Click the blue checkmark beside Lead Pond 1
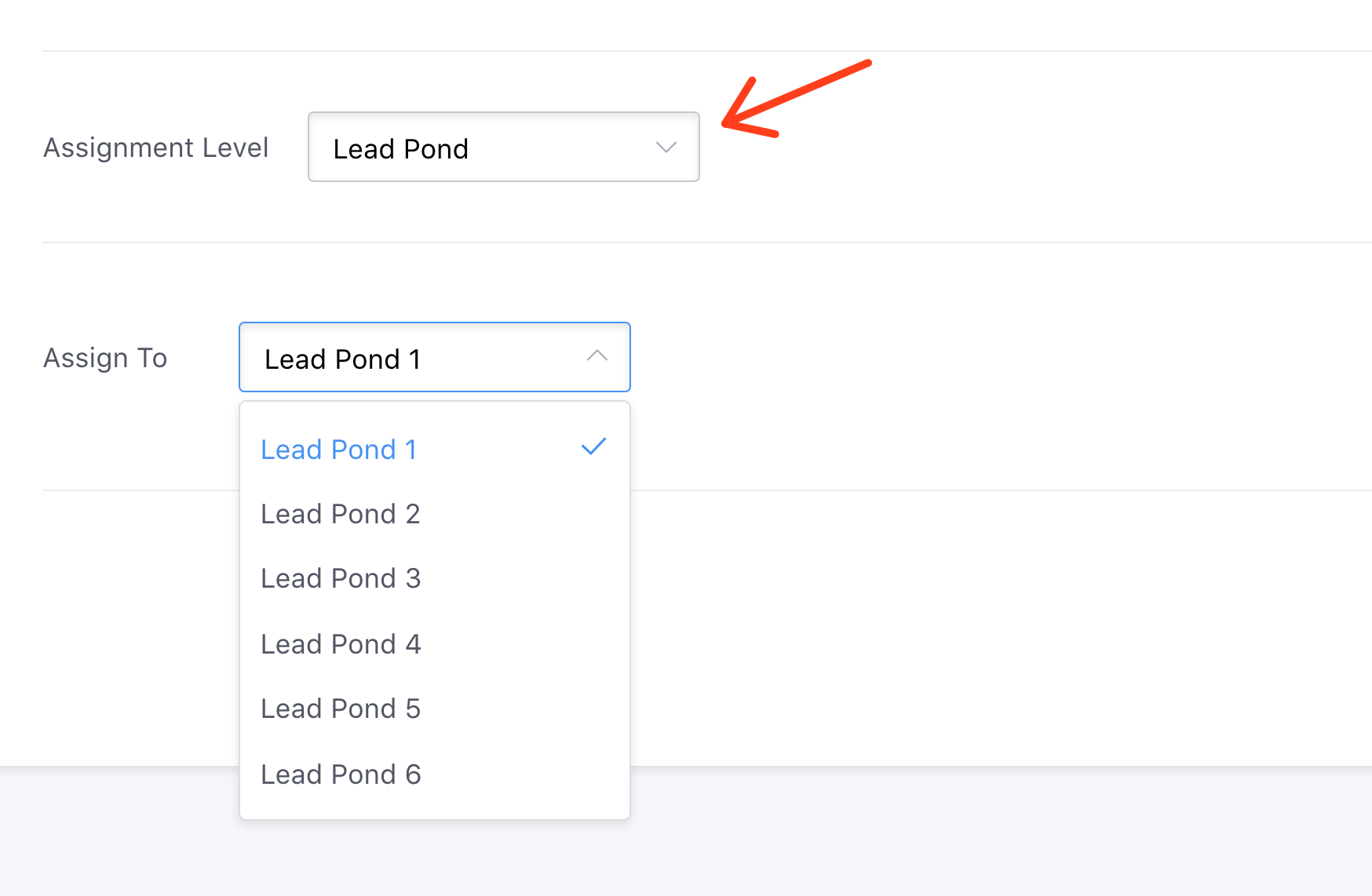This screenshot has height=896, width=1372. [x=593, y=447]
